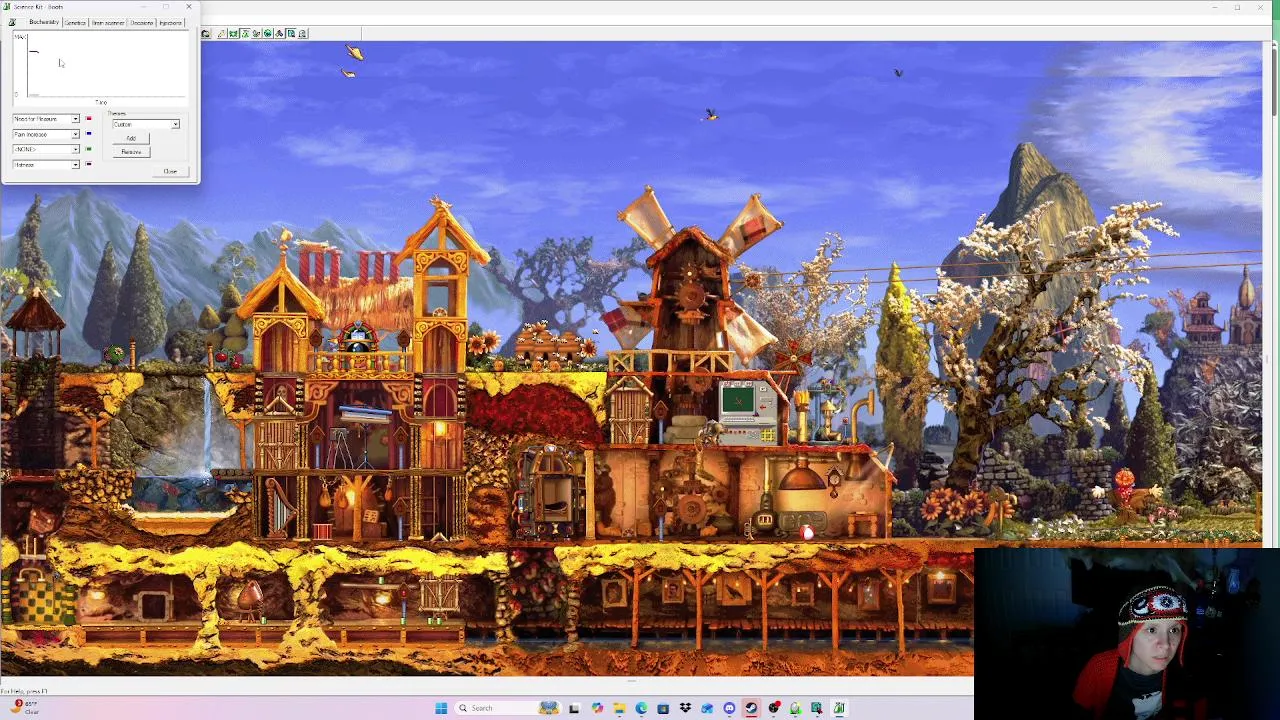Click the green graph colour swatch
This screenshot has width=1280, height=720.
click(x=88, y=149)
